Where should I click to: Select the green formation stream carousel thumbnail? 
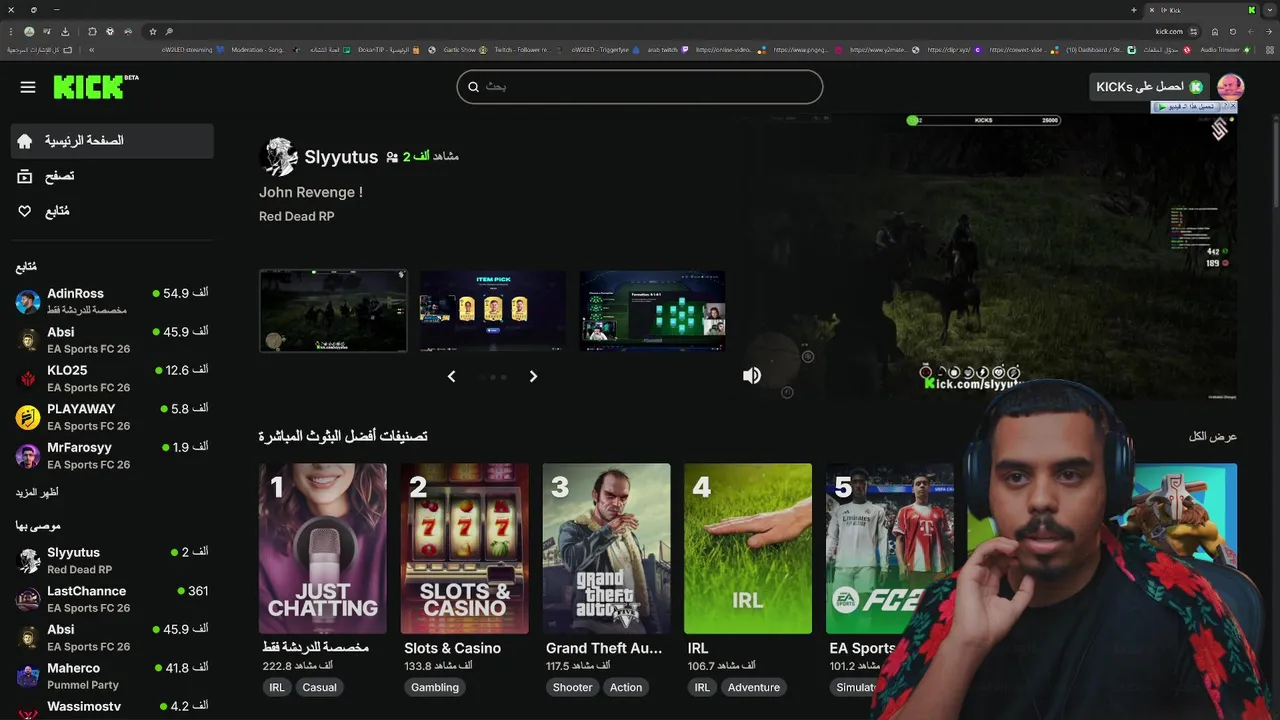pyautogui.click(x=652, y=310)
